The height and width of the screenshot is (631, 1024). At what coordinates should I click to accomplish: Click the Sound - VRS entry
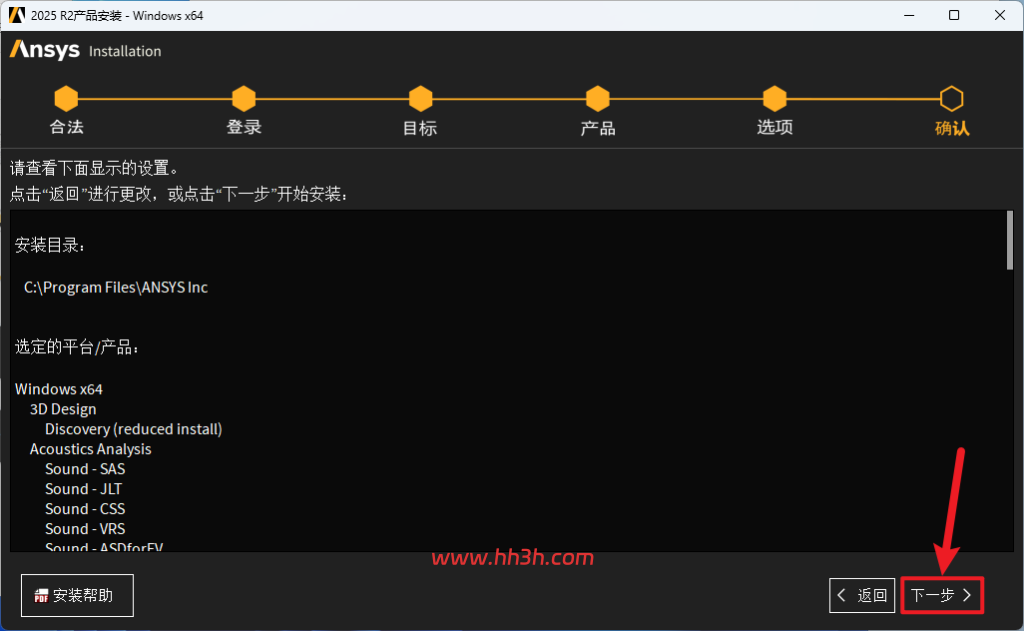tap(85, 529)
